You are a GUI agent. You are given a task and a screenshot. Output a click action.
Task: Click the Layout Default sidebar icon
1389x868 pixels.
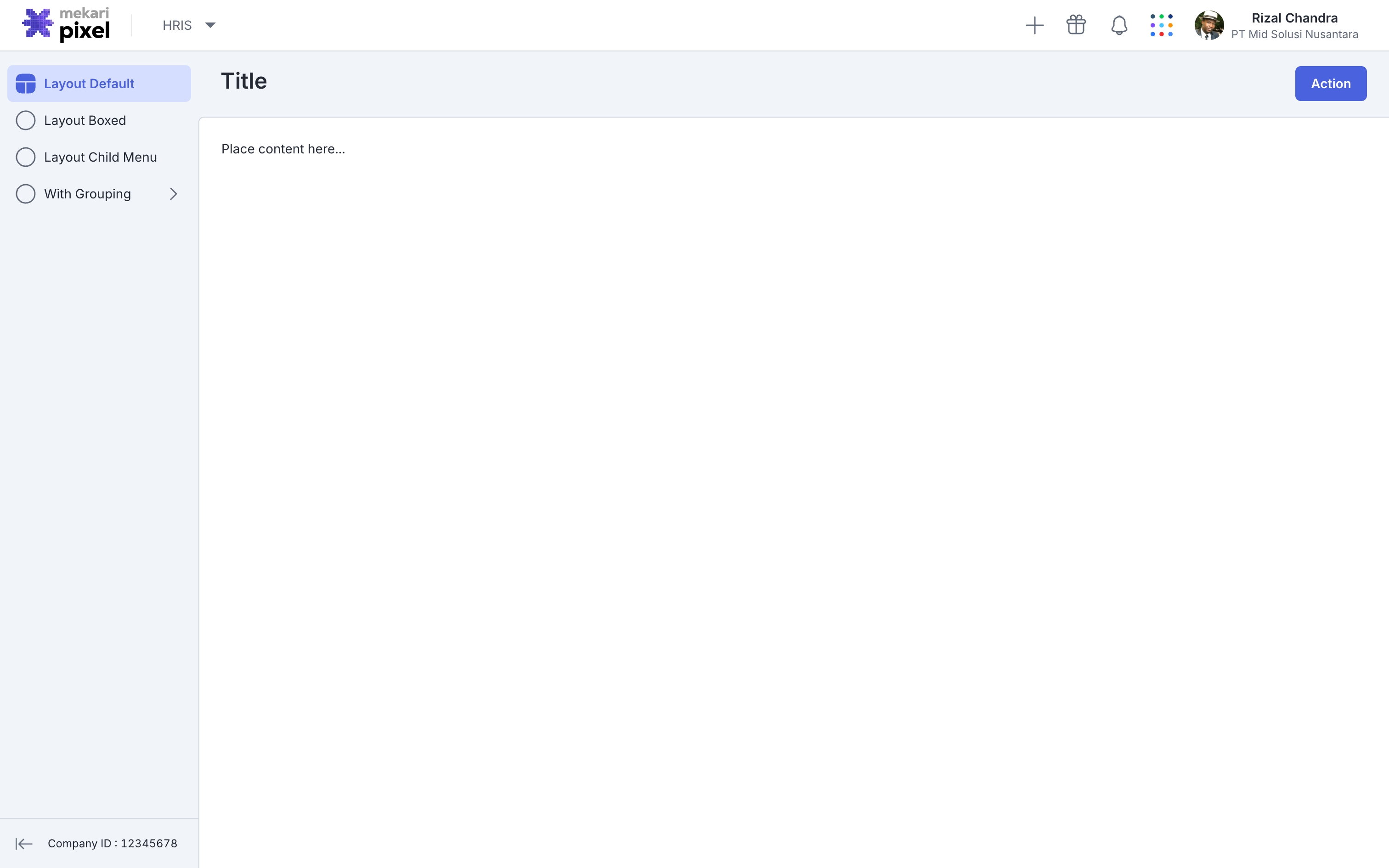[26, 84]
